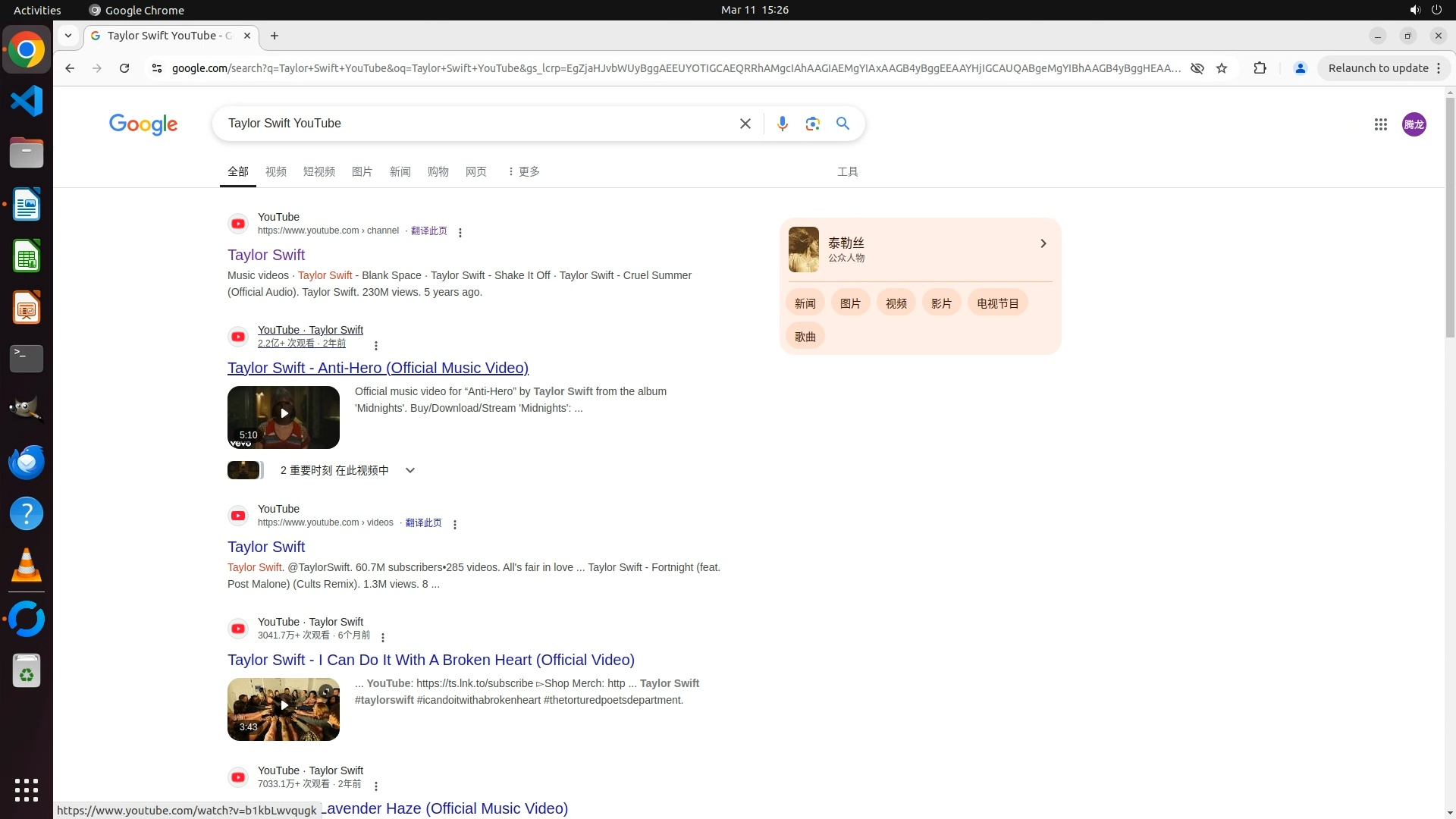Expand the key moments in the Anti-Hero video

pos(409,470)
